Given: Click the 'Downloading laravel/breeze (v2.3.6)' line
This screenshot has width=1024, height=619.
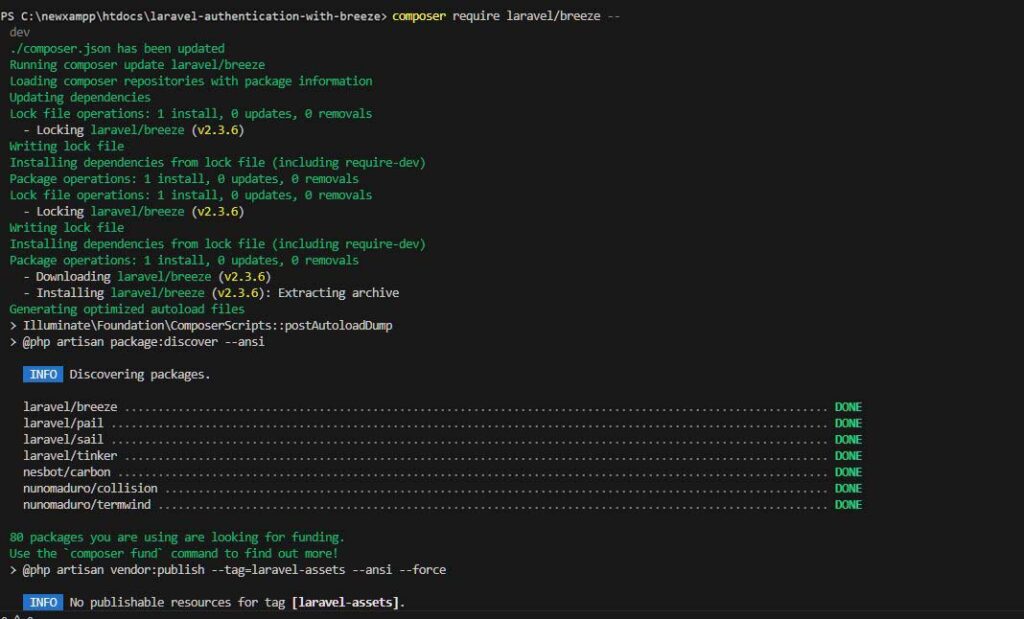Looking at the screenshot, I should click(147, 276).
